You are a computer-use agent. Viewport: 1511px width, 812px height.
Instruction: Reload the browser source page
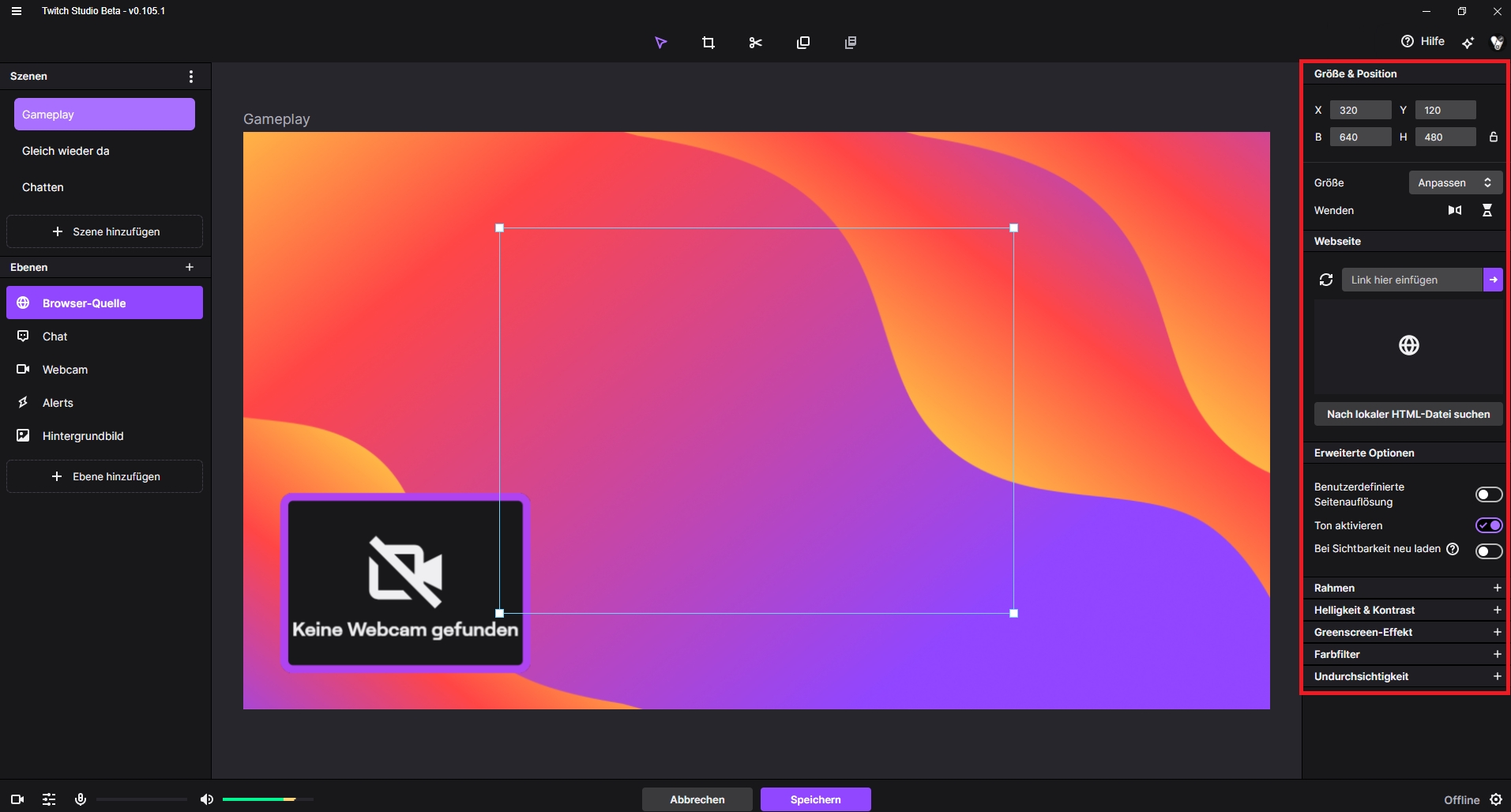(x=1326, y=280)
